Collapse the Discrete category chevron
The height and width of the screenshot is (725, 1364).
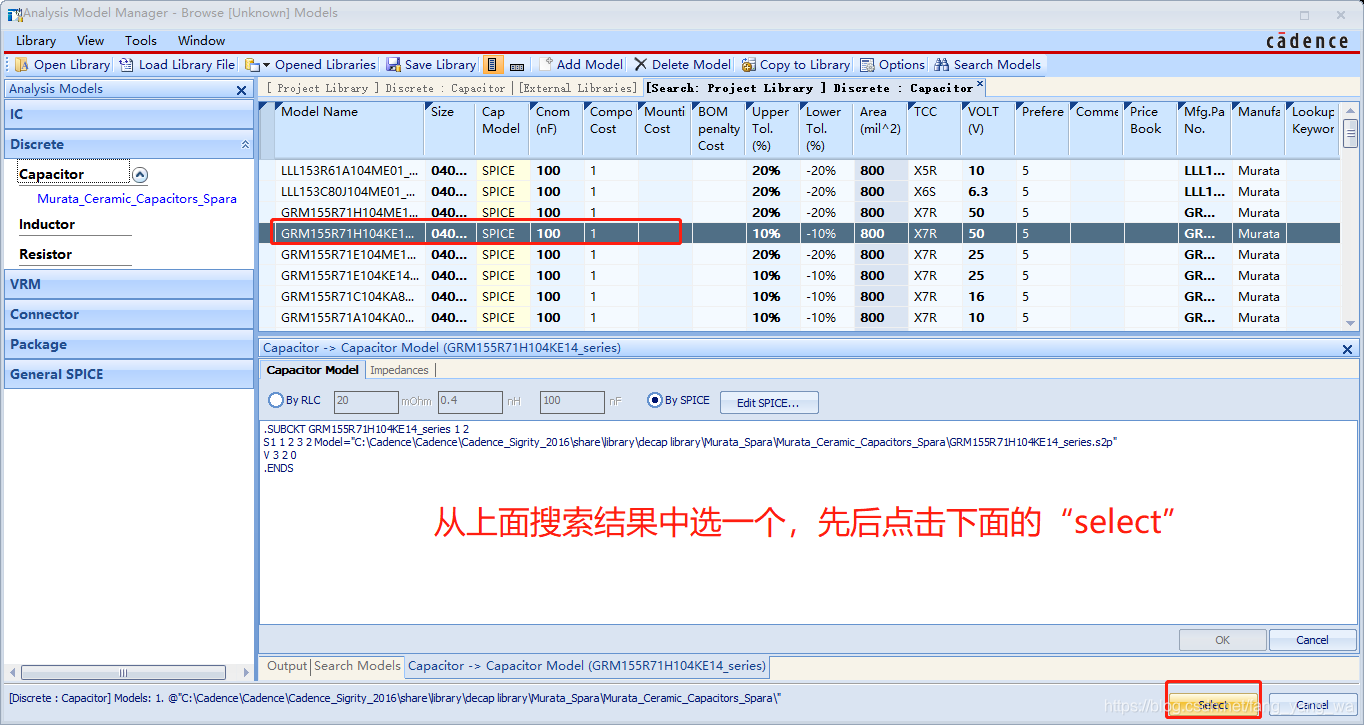(x=245, y=145)
